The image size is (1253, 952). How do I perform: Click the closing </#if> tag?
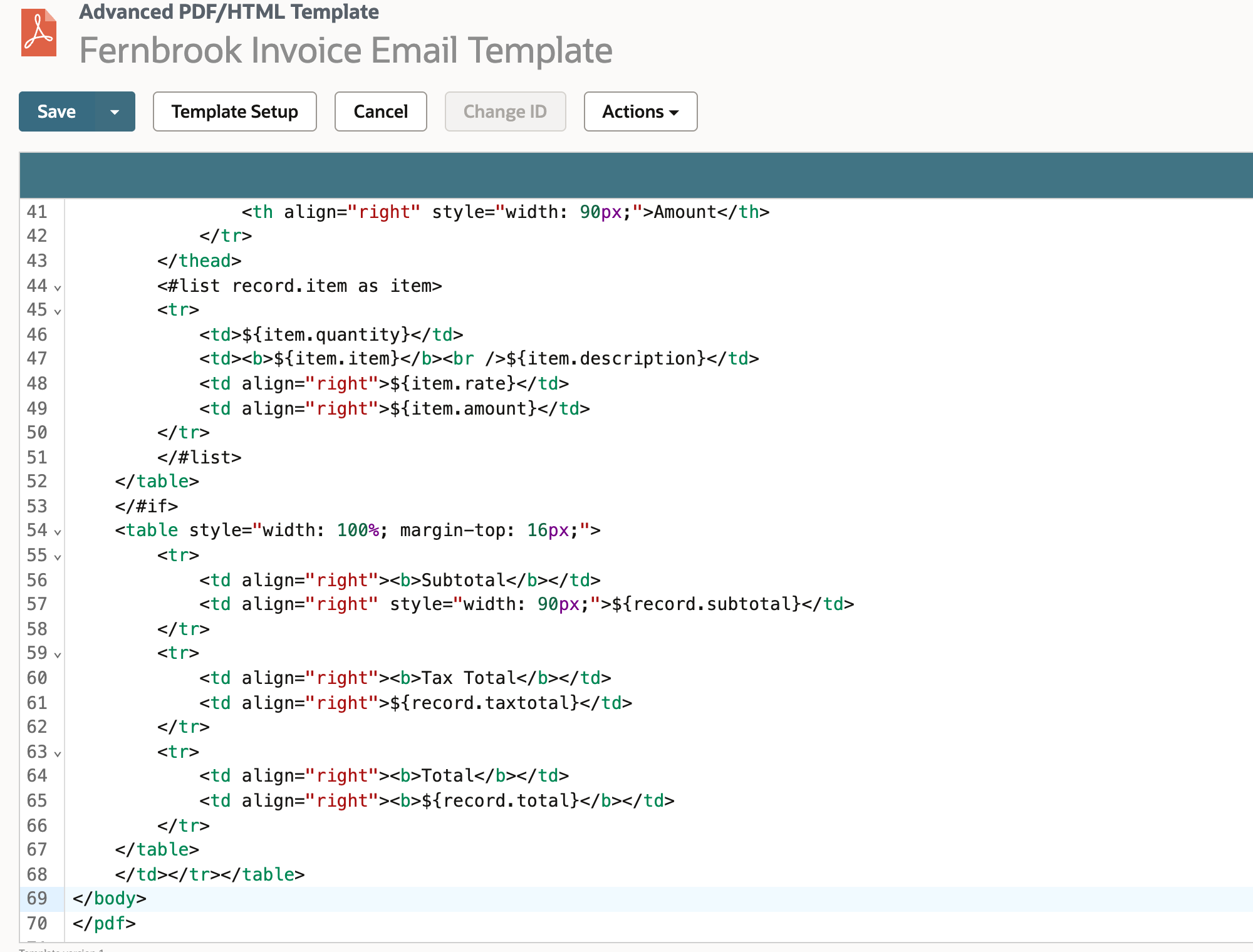pyautogui.click(x=147, y=506)
